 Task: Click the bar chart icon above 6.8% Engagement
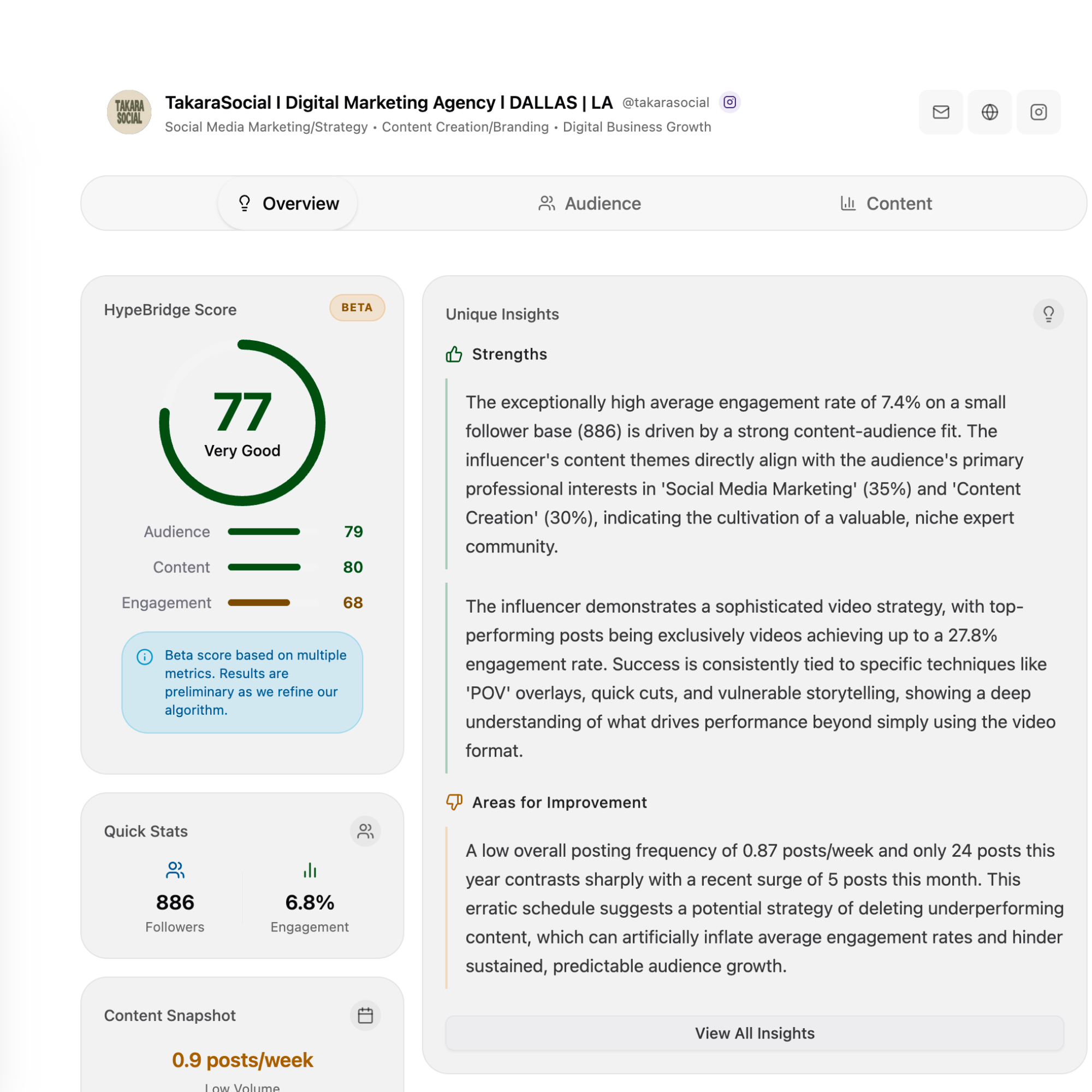(x=310, y=870)
